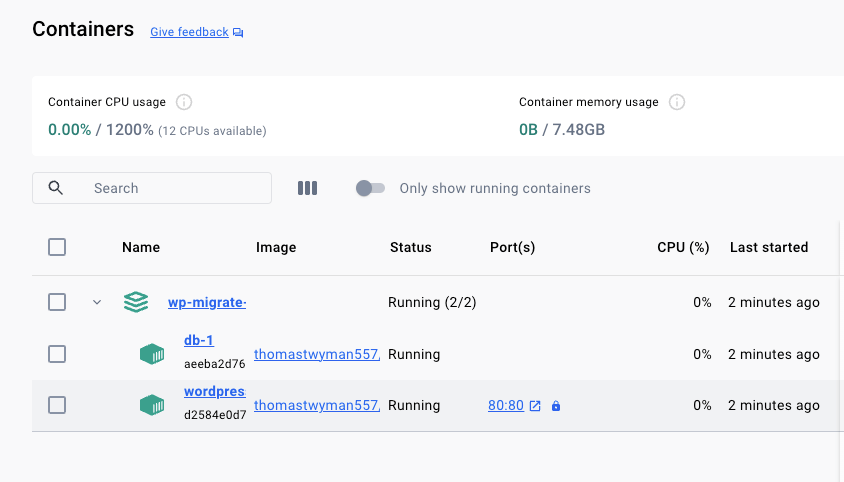Screen dimensions: 844x482
Task: Open the Give feedback link
Action: coord(190,32)
